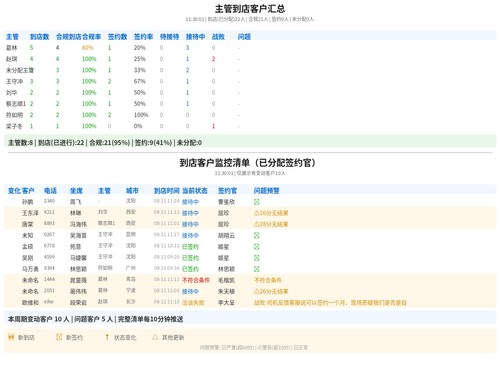The image size is (500, 370).
Task: Click the 新到店 legend icon
Action: tap(11, 337)
